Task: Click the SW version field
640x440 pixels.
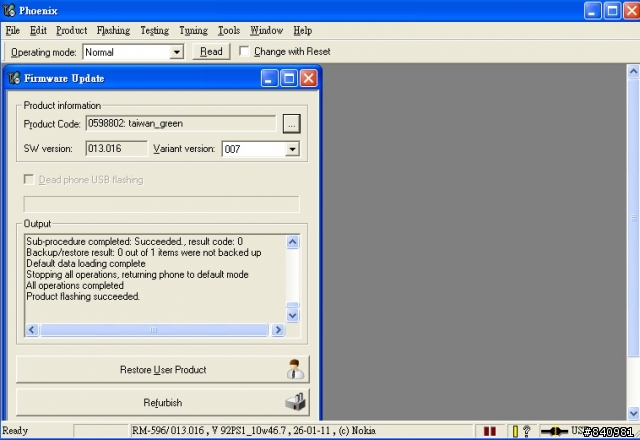Action: tap(116, 149)
